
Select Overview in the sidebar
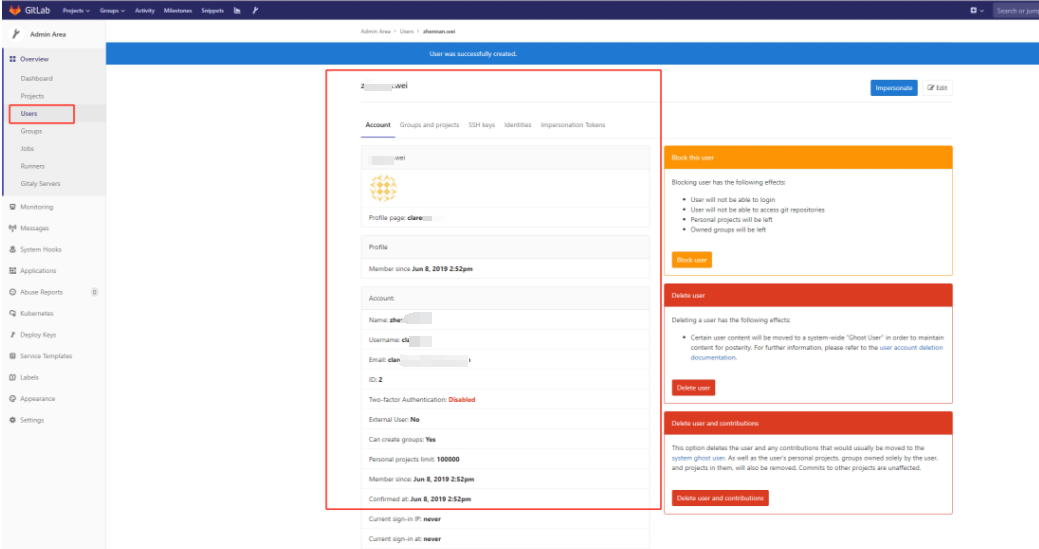click(x=34, y=59)
